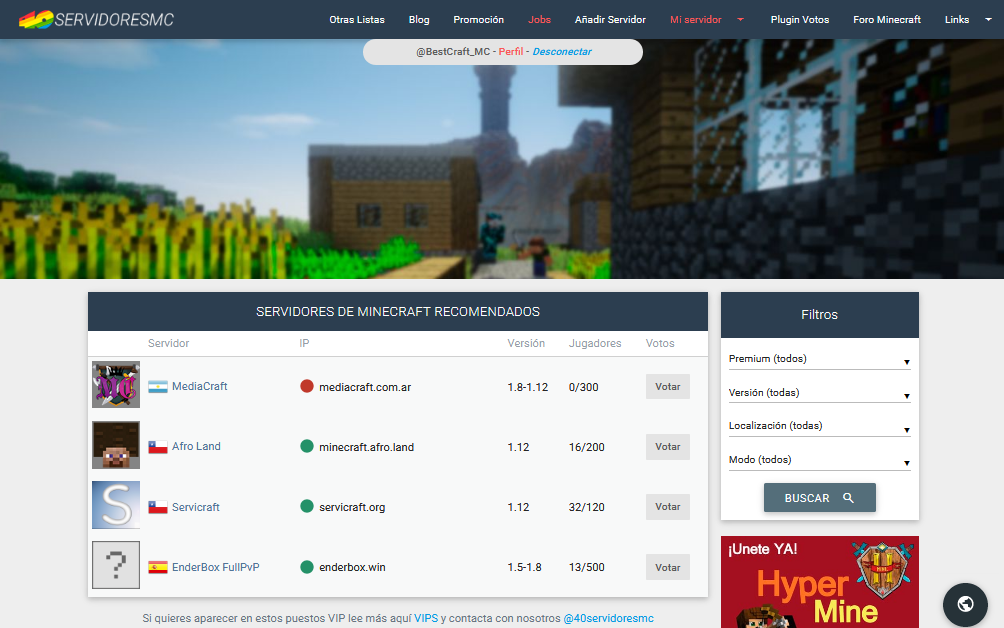
Task: Expand the Mi servidor dropdown arrow
Action: click(x=740, y=20)
